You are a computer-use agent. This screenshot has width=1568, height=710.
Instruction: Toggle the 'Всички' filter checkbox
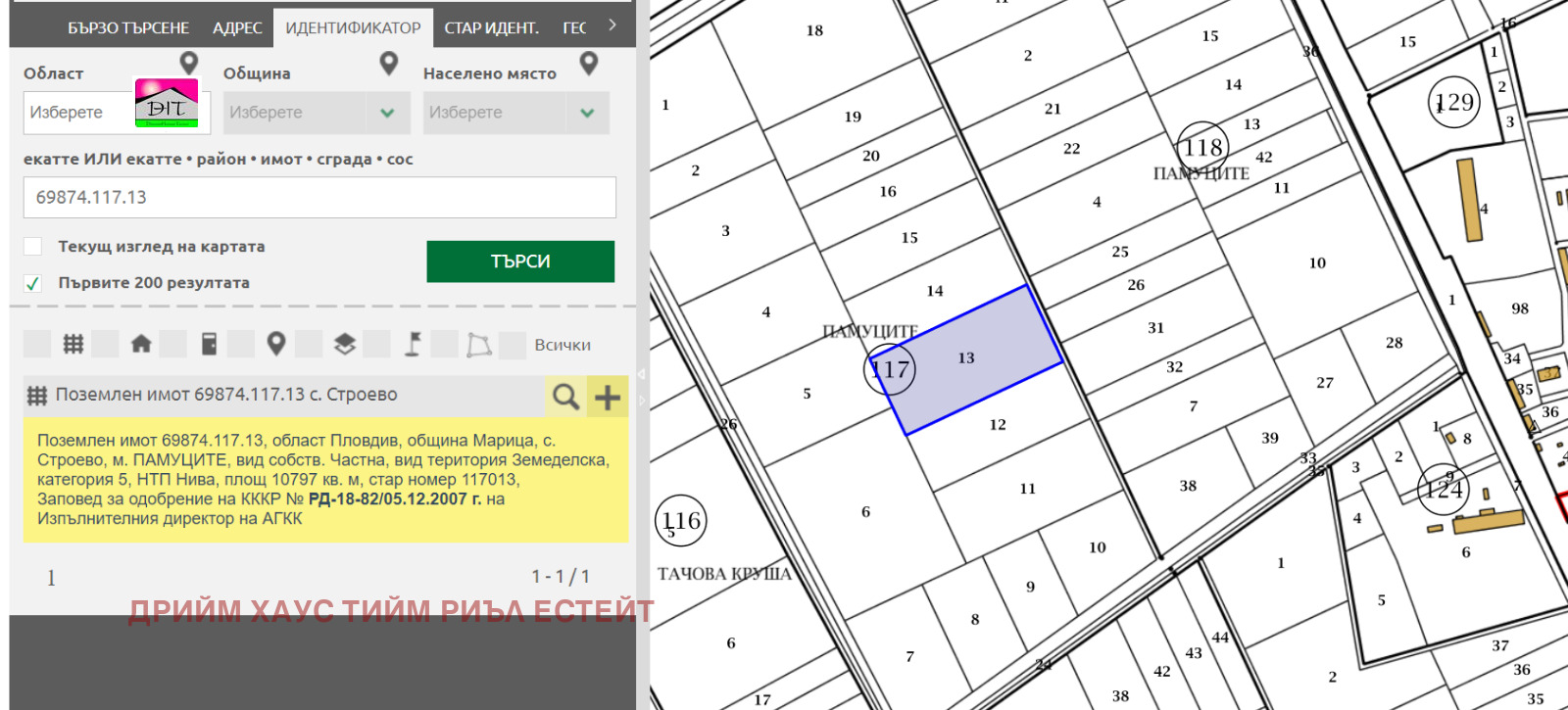(513, 345)
